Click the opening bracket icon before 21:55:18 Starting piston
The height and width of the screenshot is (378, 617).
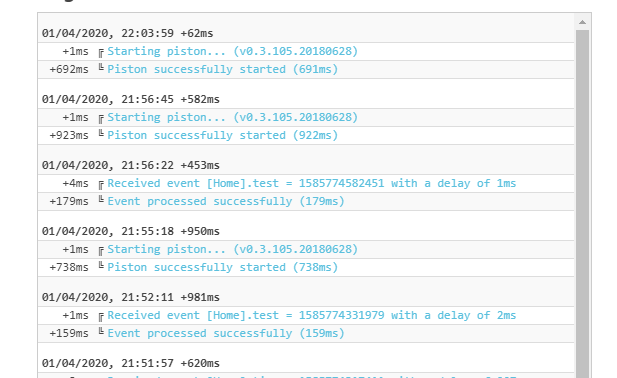pyautogui.click(x=101, y=251)
